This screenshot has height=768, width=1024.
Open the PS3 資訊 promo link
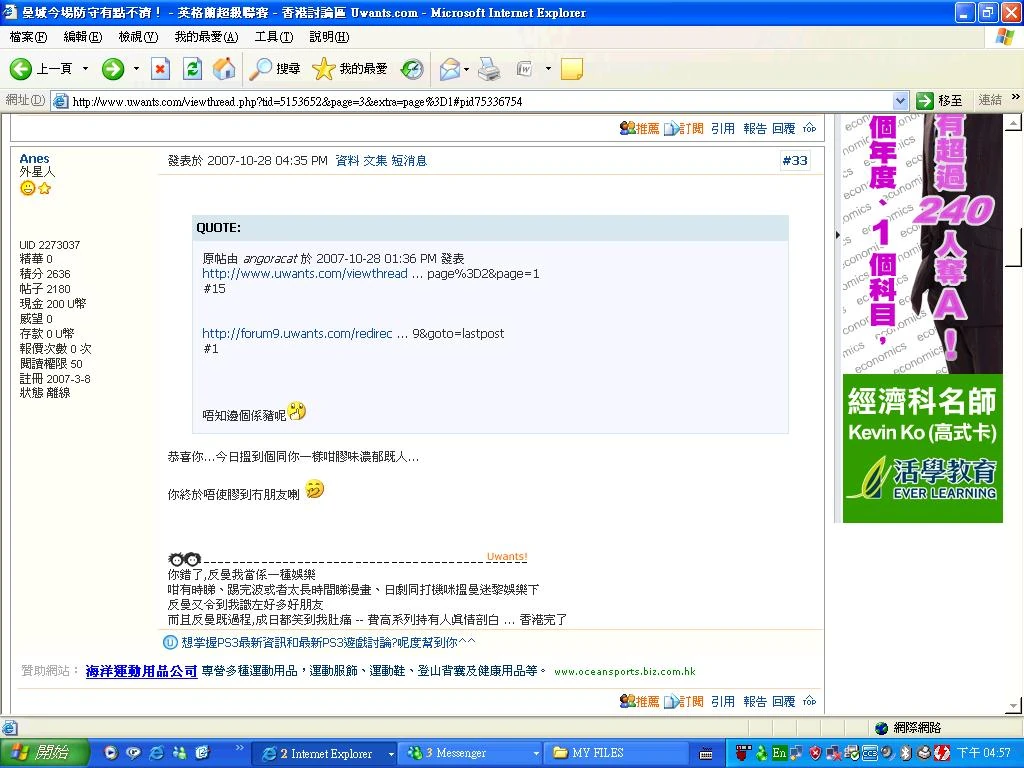pyautogui.click(x=328, y=643)
